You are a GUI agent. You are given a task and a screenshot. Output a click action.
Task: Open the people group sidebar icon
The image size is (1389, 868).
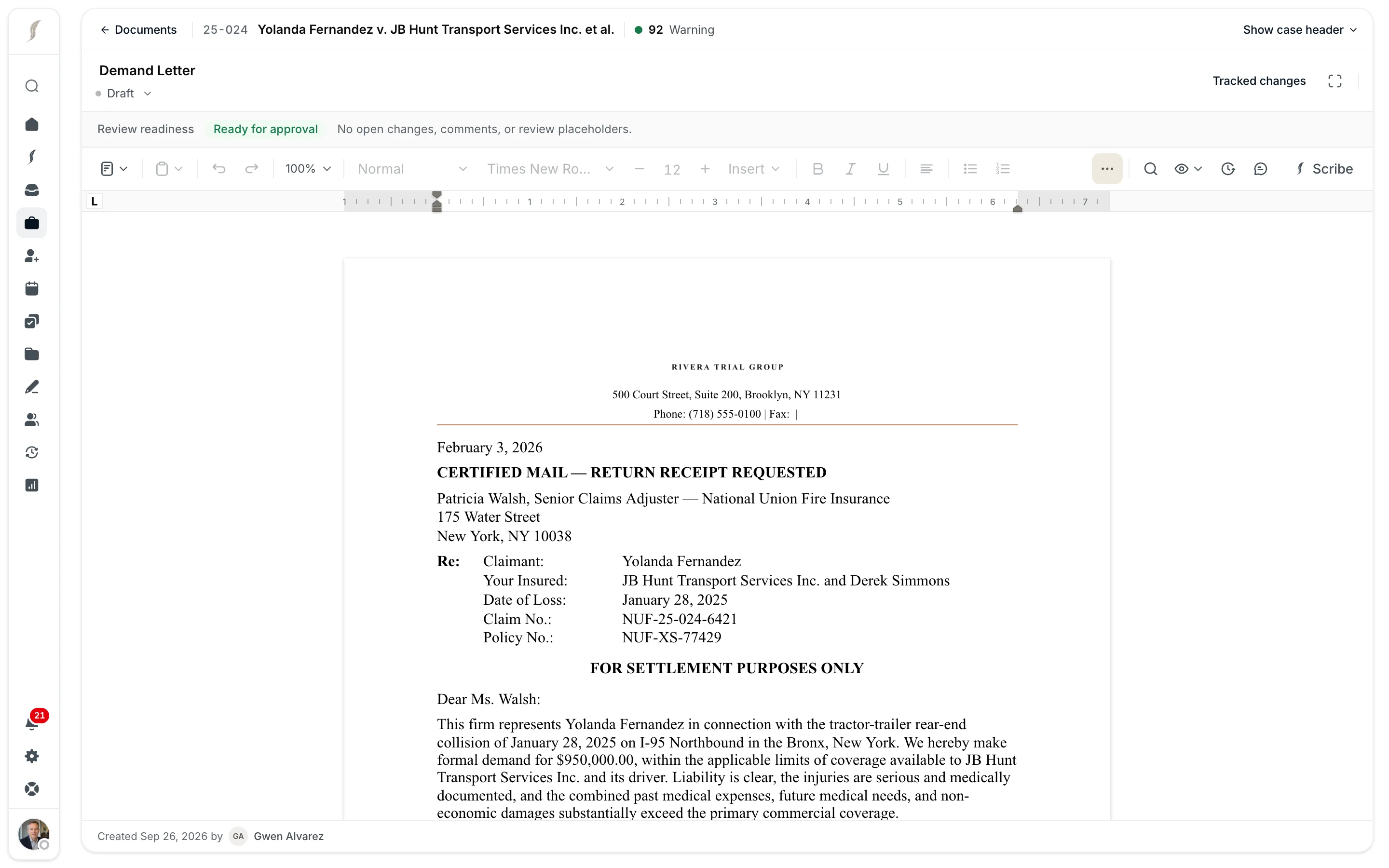pyautogui.click(x=32, y=420)
